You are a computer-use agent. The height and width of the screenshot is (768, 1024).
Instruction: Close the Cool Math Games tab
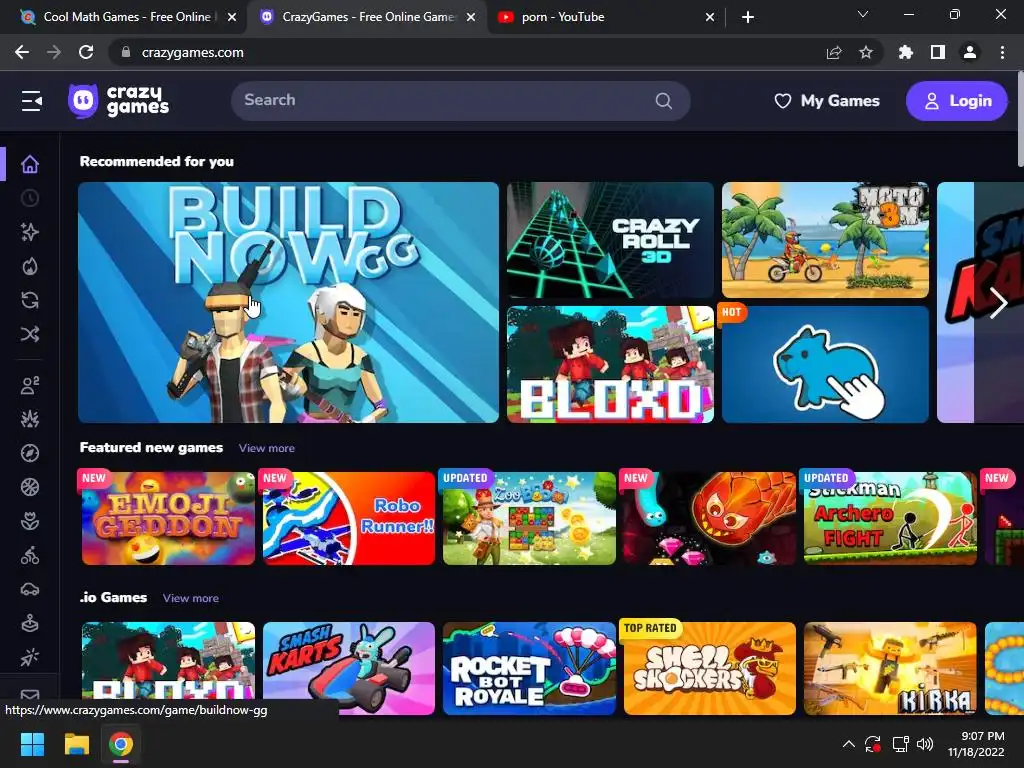[232, 17]
